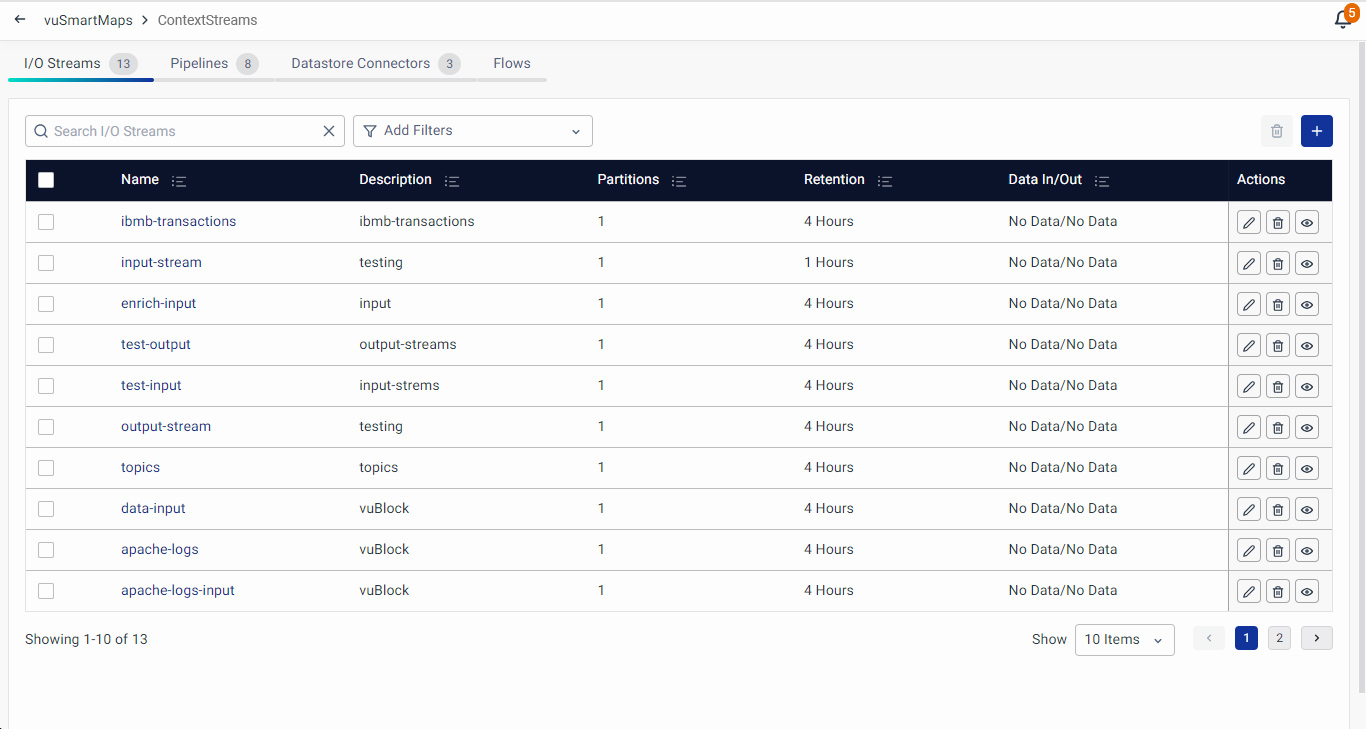Click plus icon to add stream
This screenshot has width=1366, height=729.
pyautogui.click(x=1316, y=131)
